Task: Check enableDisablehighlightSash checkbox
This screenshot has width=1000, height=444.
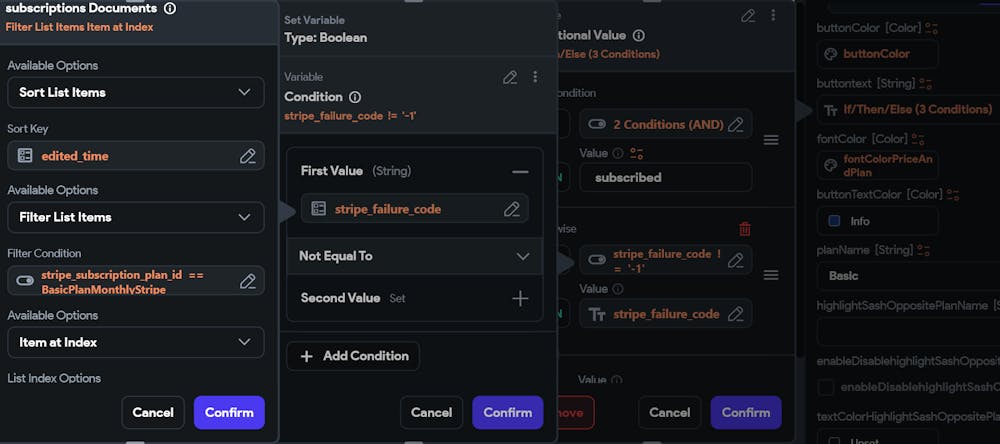Action: [826, 387]
